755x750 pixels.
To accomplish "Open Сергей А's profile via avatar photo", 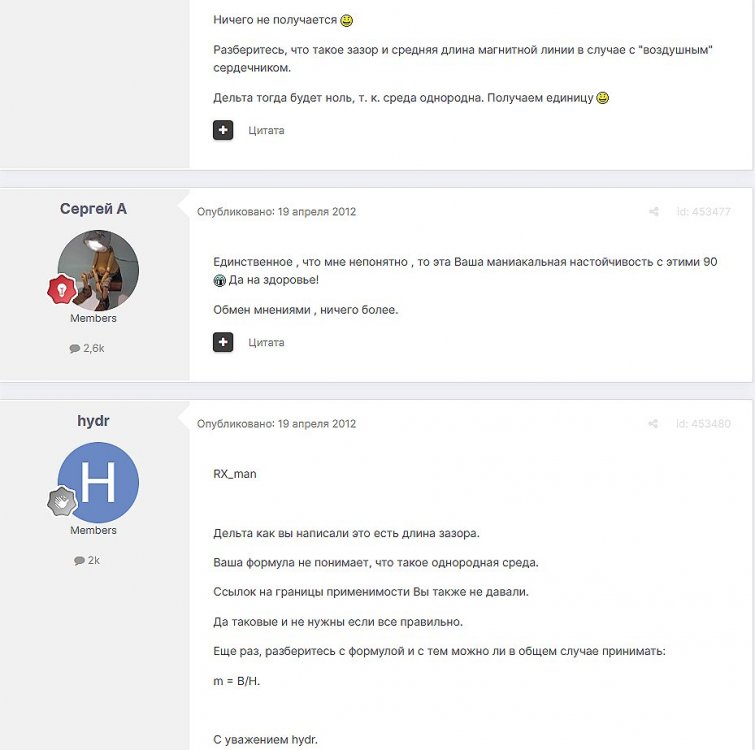I will [98, 271].
